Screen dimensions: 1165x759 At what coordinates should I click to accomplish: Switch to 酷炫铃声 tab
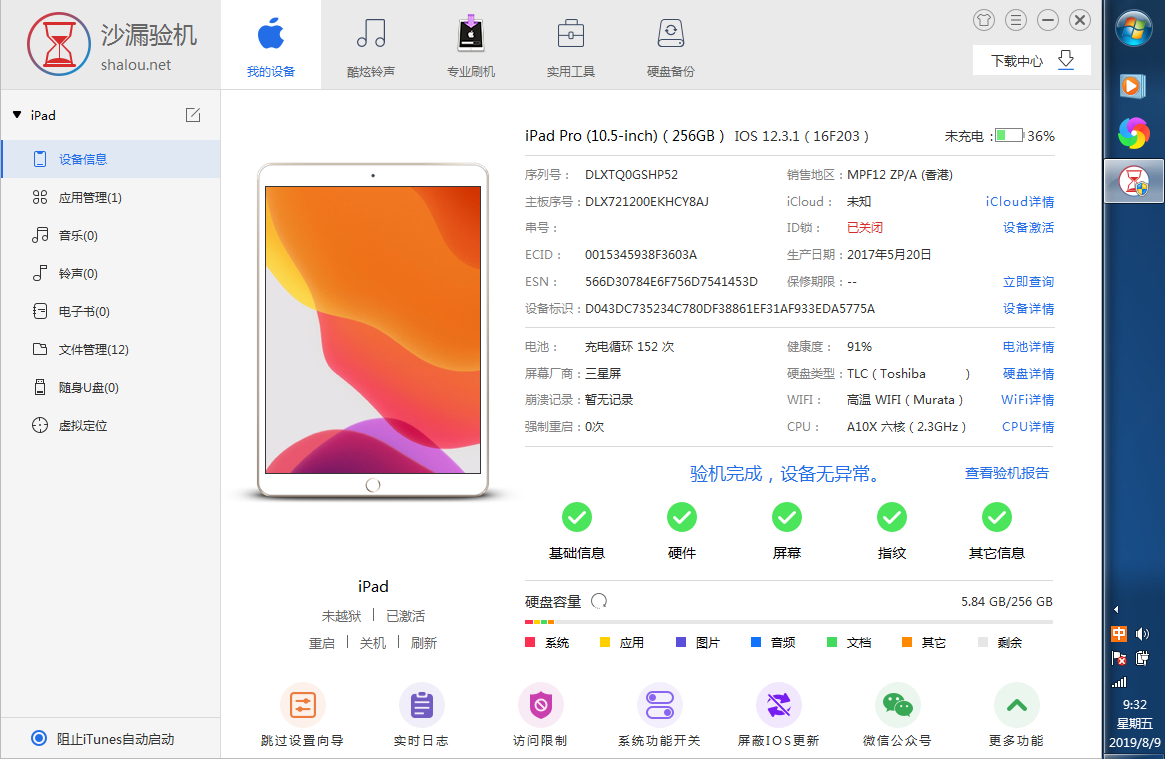tap(370, 46)
